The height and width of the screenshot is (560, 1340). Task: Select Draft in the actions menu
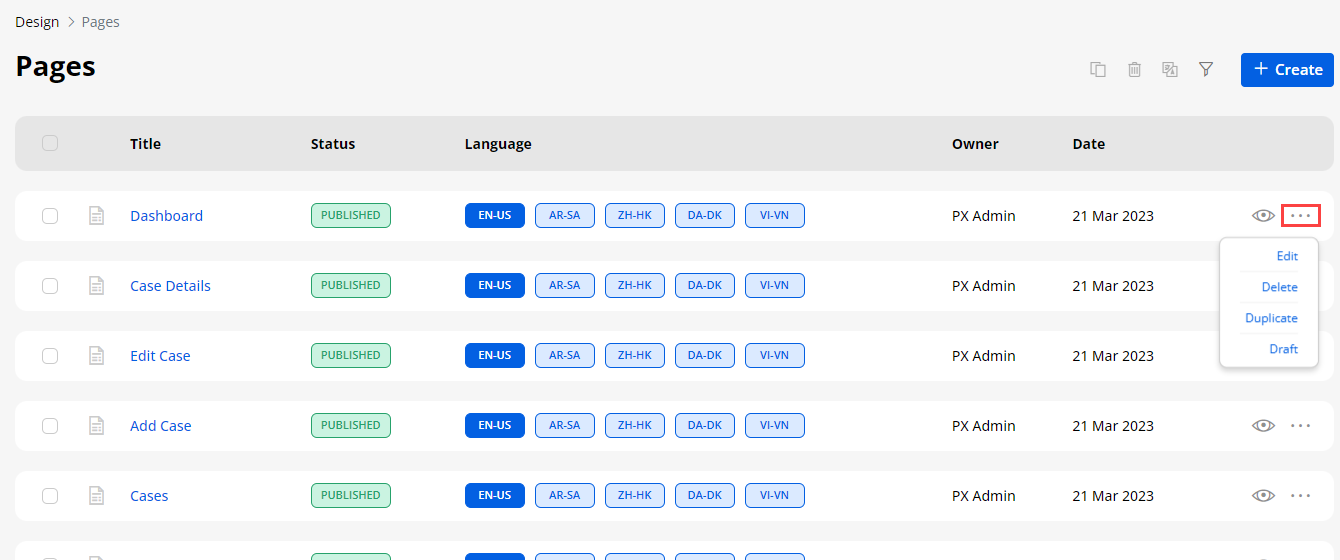tap(1283, 349)
